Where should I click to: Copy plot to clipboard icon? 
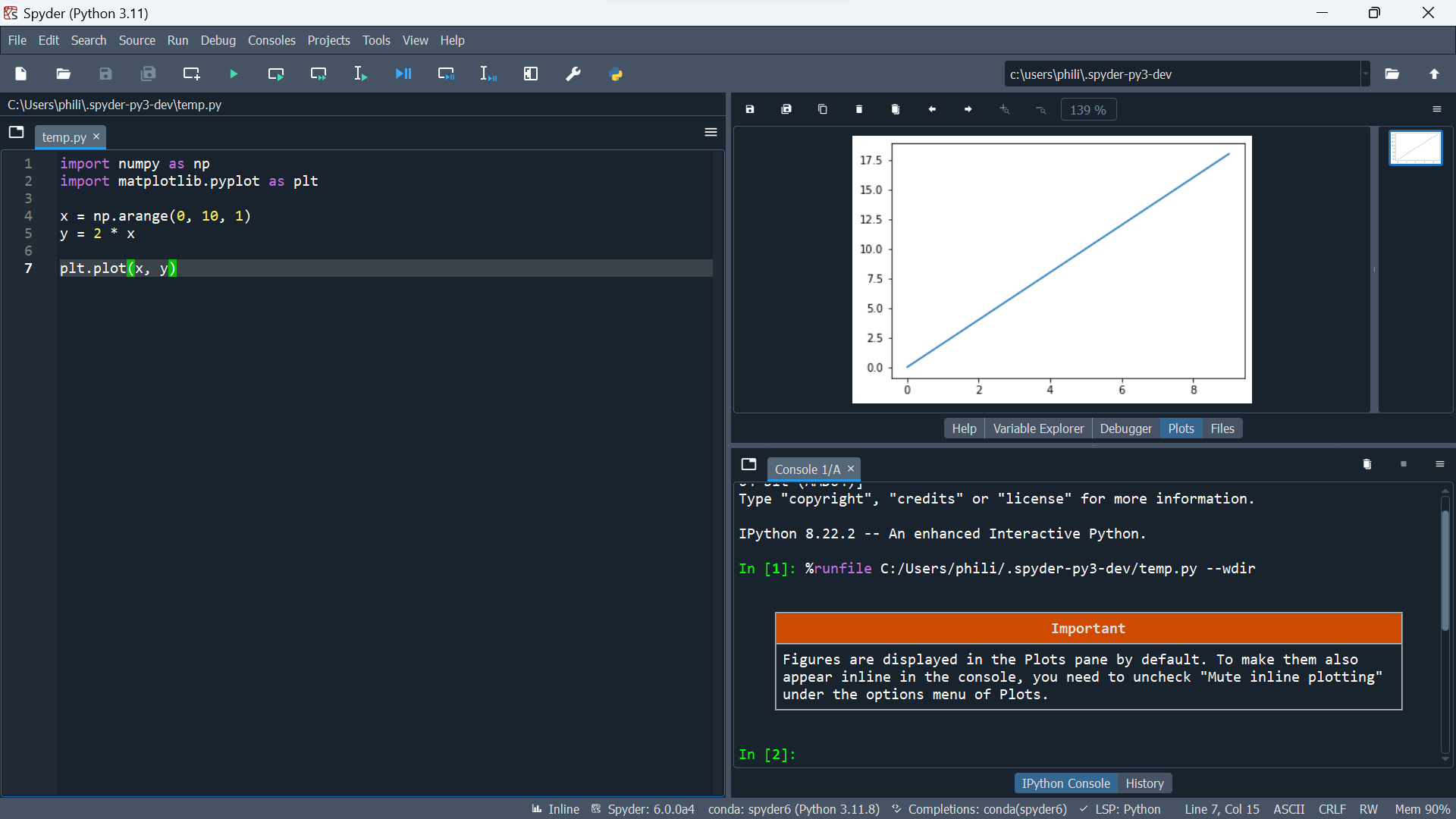823,110
